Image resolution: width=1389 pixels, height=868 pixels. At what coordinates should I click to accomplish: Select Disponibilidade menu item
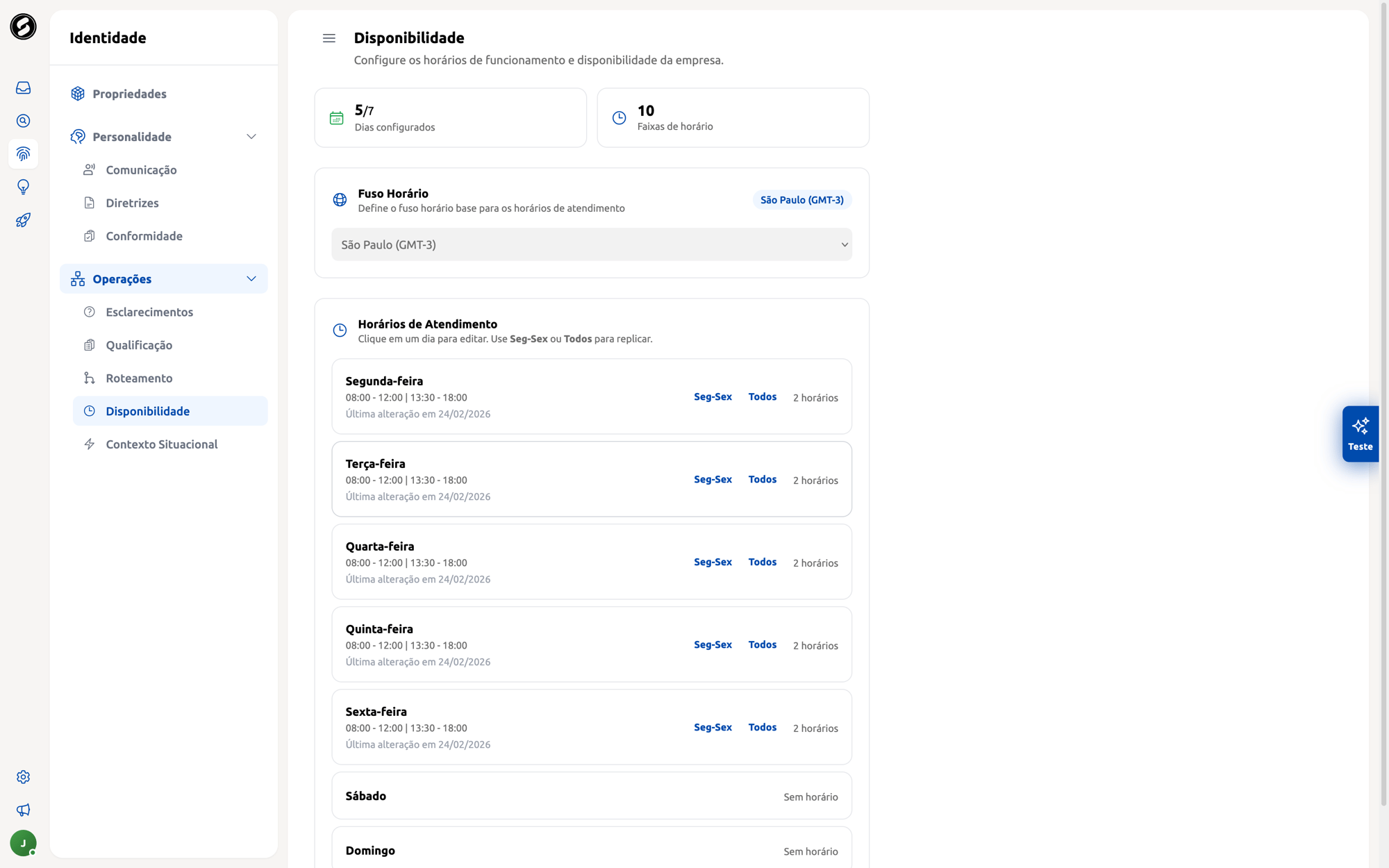click(x=170, y=411)
